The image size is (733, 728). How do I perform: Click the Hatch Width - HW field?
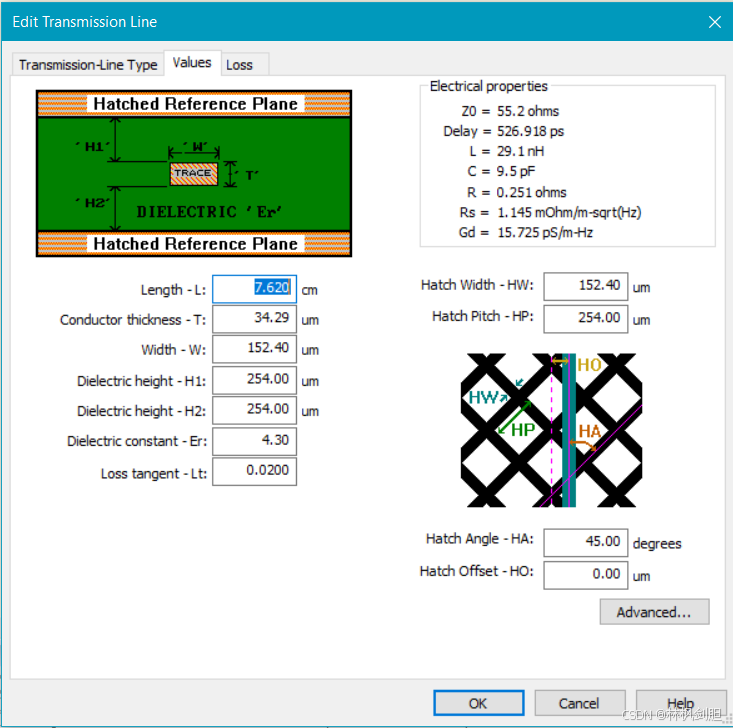coord(585,286)
